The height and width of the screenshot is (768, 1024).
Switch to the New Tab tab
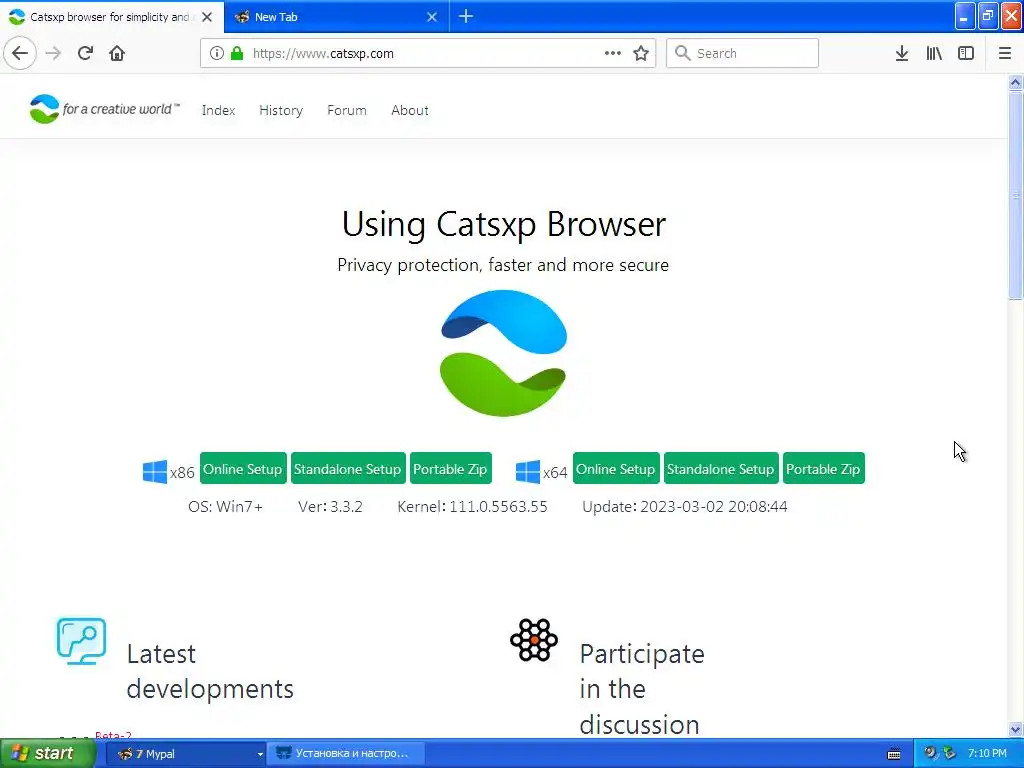[336, 17]
